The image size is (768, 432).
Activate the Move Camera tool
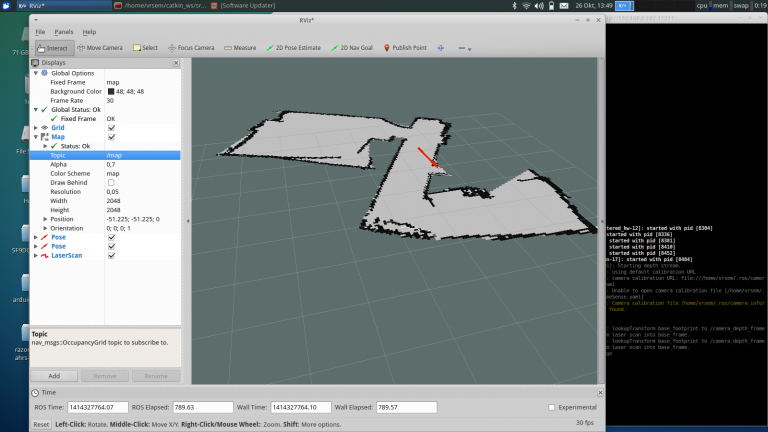(100, 48)
